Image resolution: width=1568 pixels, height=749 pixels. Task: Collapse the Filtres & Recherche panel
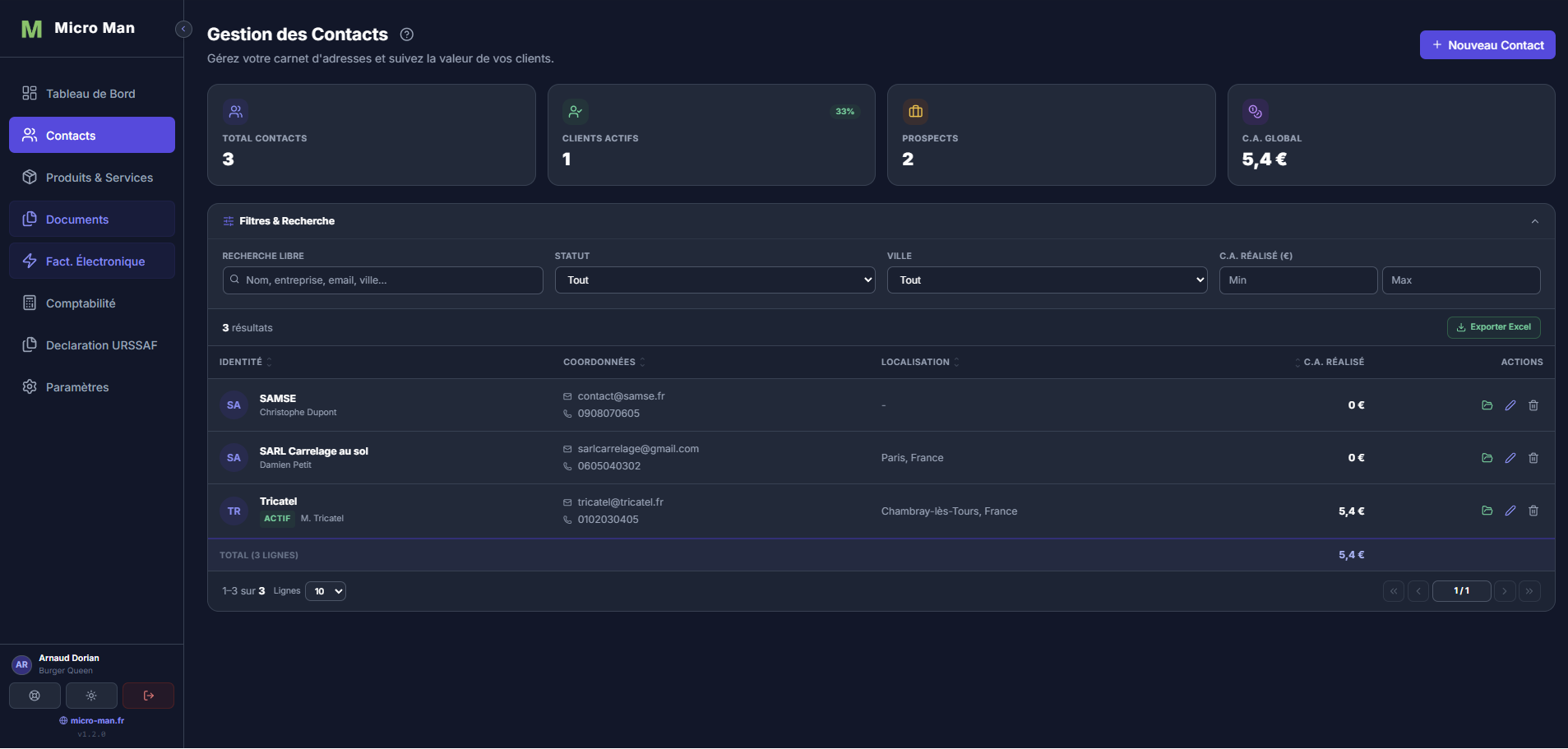pyautogui.click(x=1534, y=221)
